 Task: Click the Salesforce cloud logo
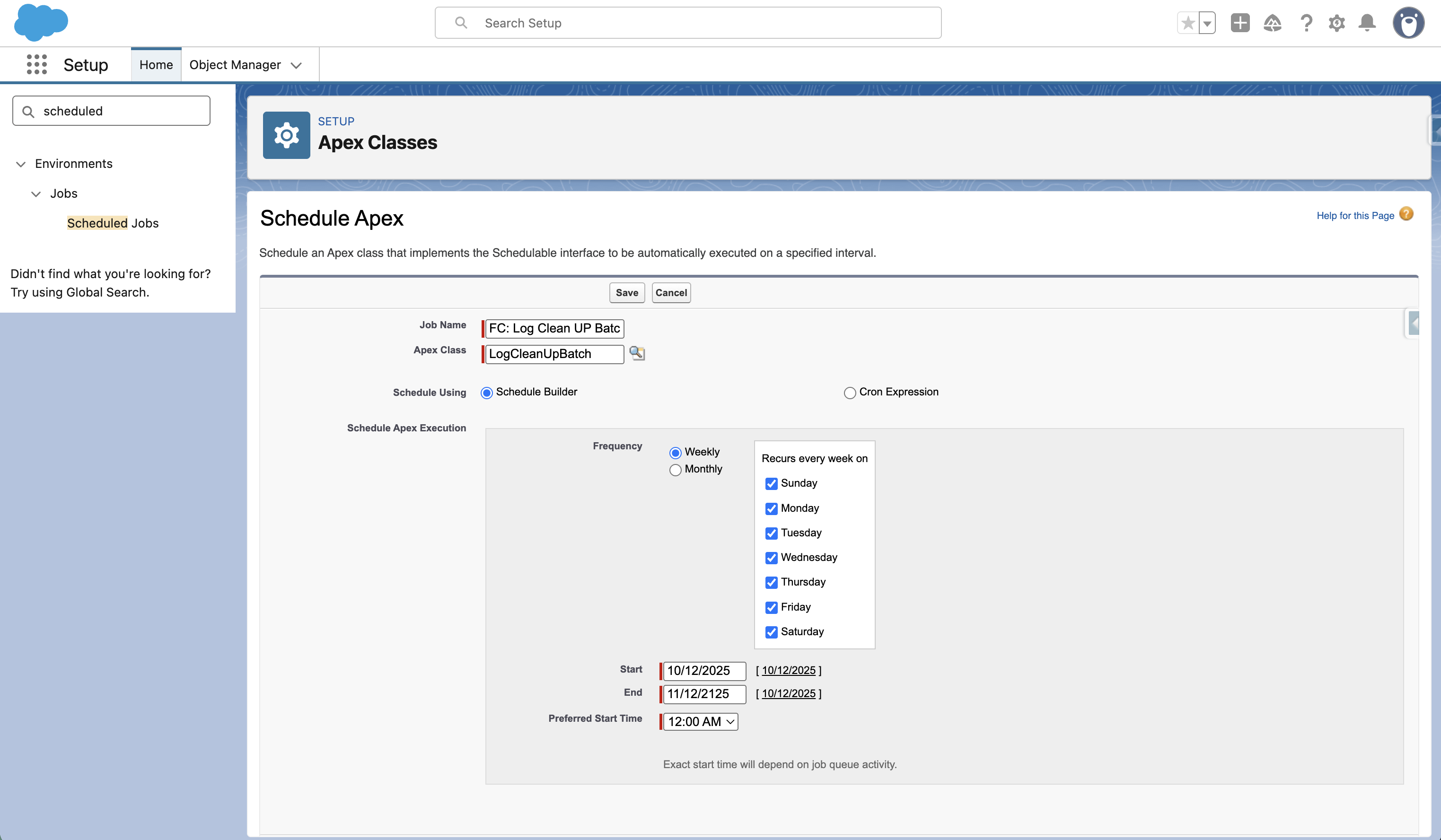pos(41,22)
